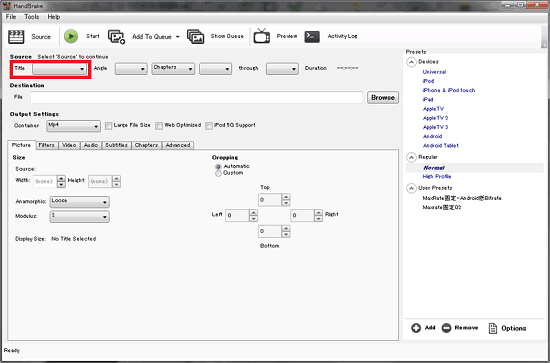Click the Right crop stepper arrows
Viewport: 550px width, 363px height.
pyautogui.click(x=318, y=215)
